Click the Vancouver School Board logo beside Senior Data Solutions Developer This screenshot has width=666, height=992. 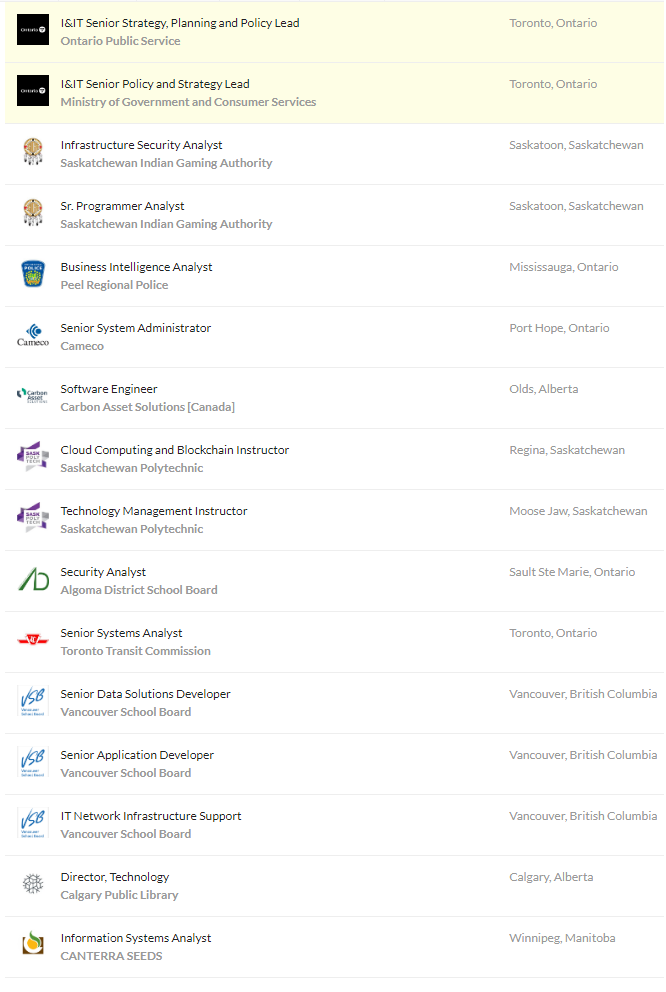click(x=33, y=701)
